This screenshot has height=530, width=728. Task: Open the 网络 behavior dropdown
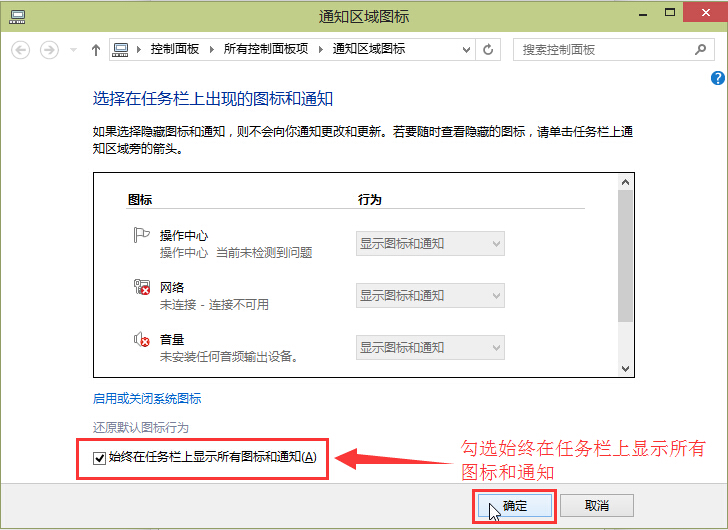(430, 295)
